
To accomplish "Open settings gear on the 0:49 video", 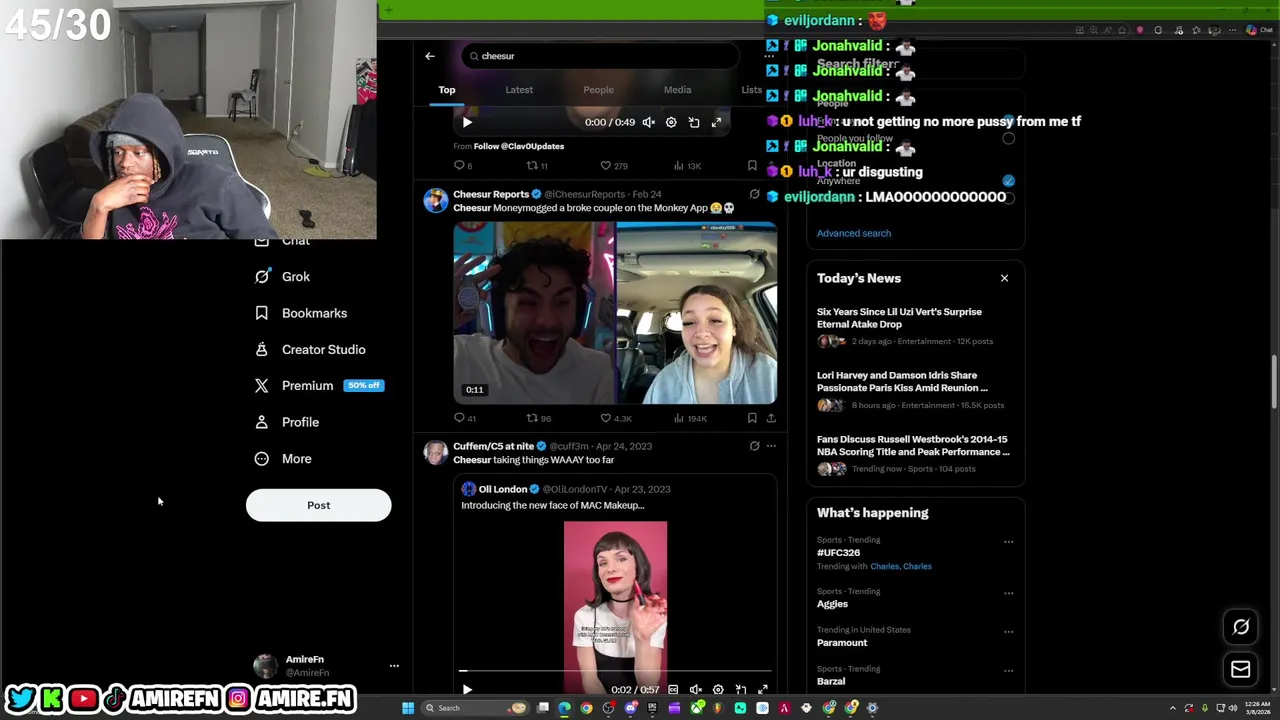I will coord(671,122).
